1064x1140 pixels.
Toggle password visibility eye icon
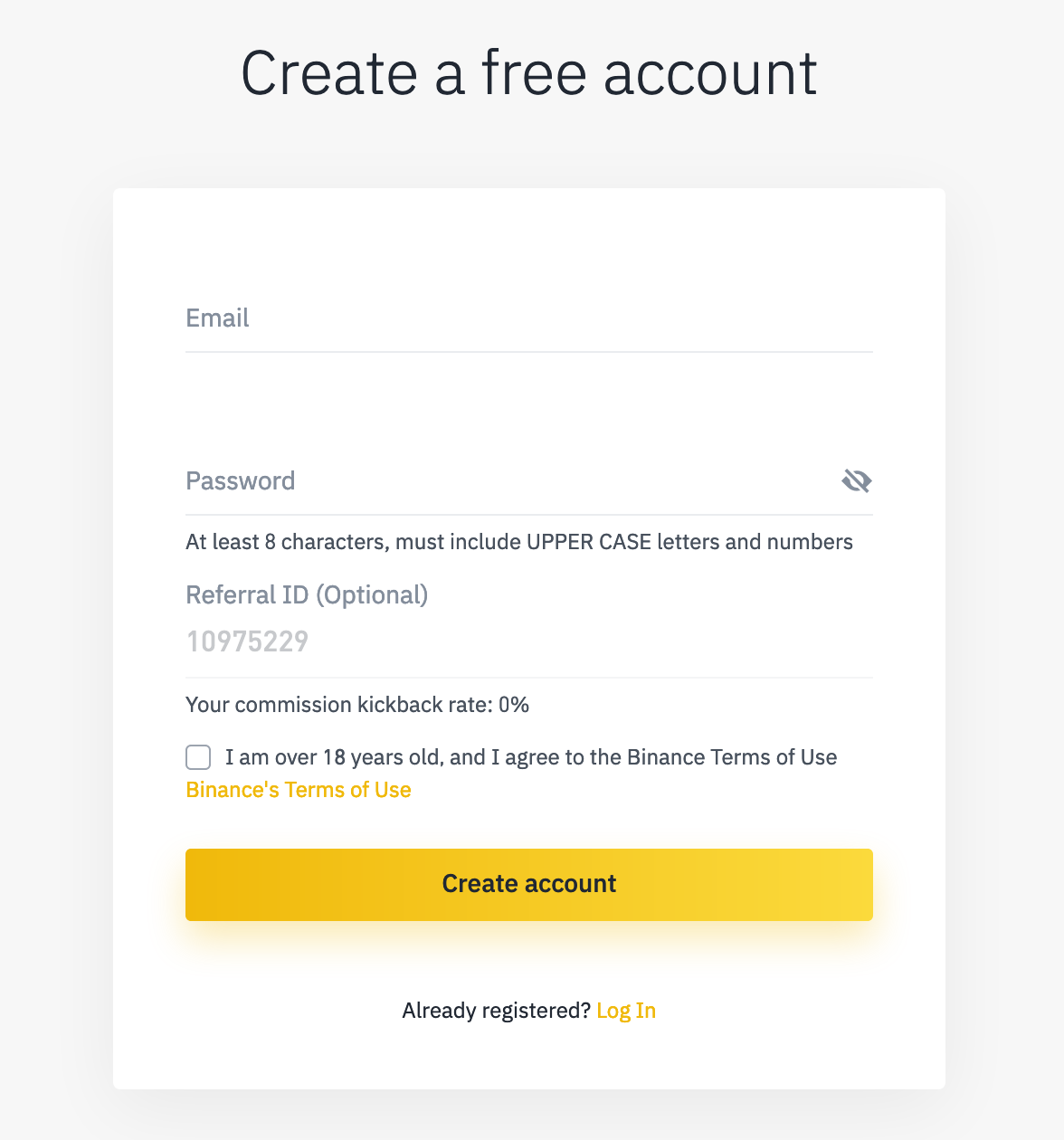tap(856, 480)
